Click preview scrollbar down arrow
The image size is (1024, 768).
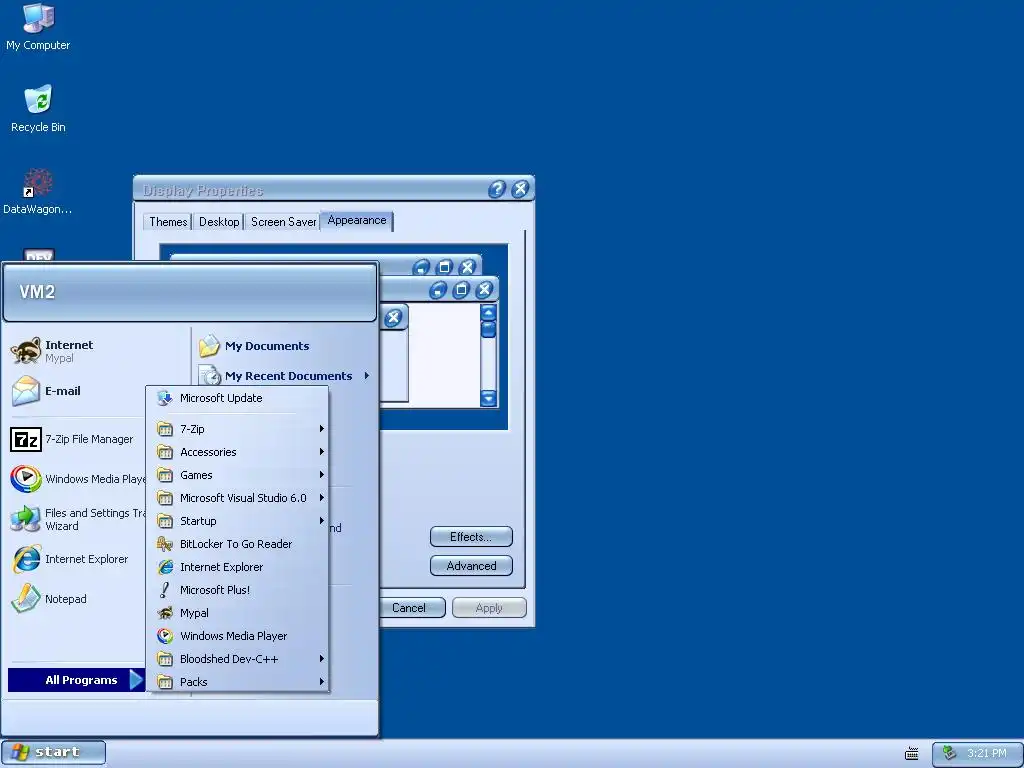tap(488, 398)
